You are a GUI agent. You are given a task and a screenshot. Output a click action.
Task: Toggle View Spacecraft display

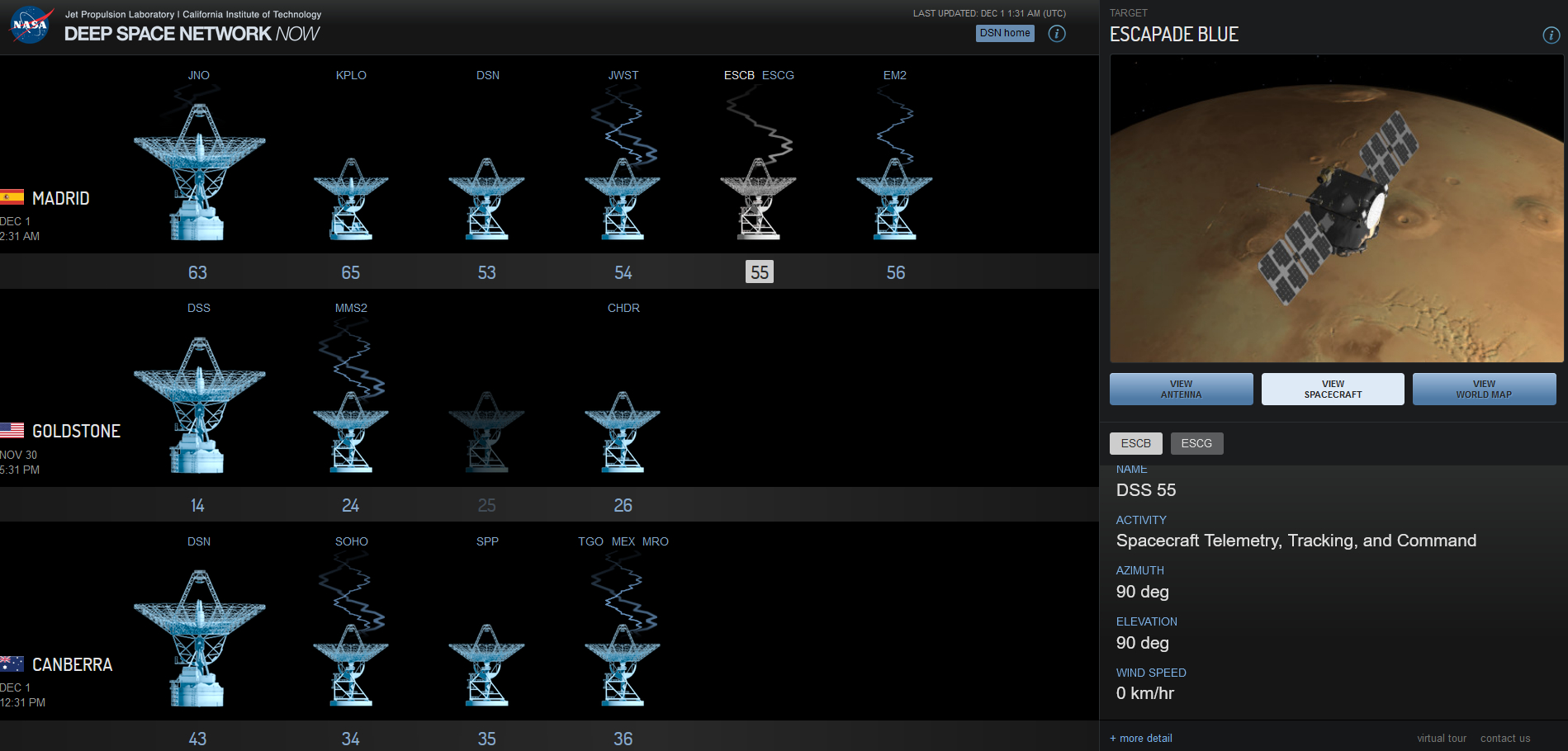coord(1333,389)
